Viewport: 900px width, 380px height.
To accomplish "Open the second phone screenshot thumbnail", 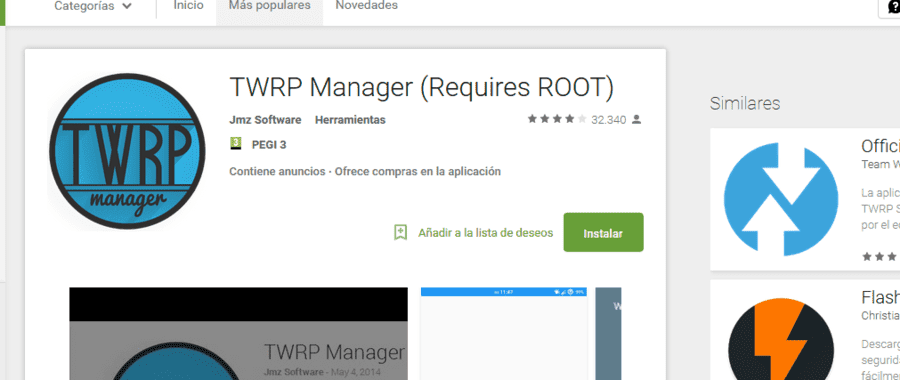I will coord(504,334).
